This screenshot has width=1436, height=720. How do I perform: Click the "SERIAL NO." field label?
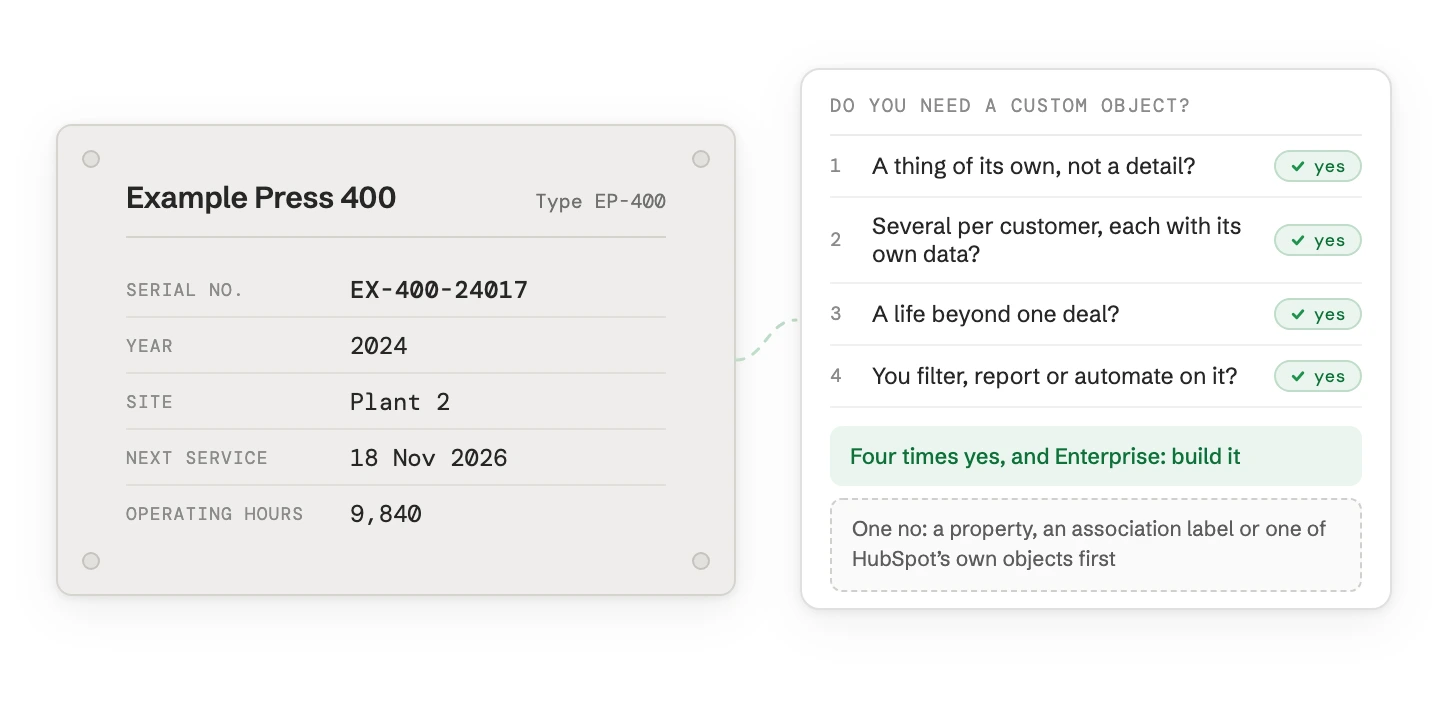[185, 290]
